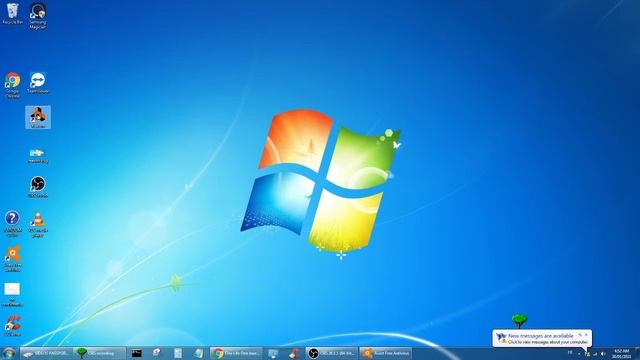Launch VLC media player from desktop
Image resolution: width=640 pixels, height=360 pixels.
coord(38,224)
